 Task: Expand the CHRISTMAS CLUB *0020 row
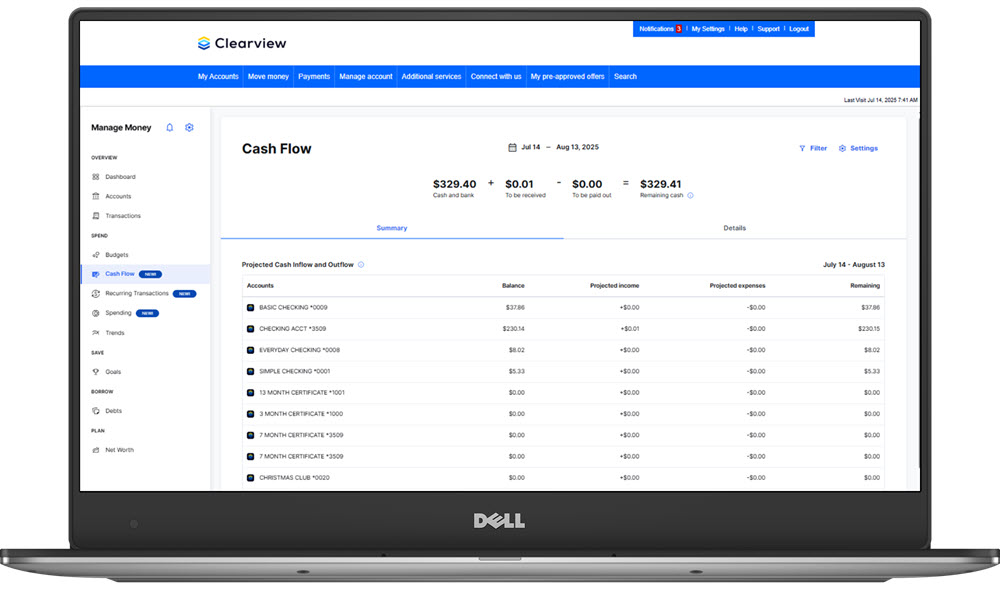pos(249,477)
